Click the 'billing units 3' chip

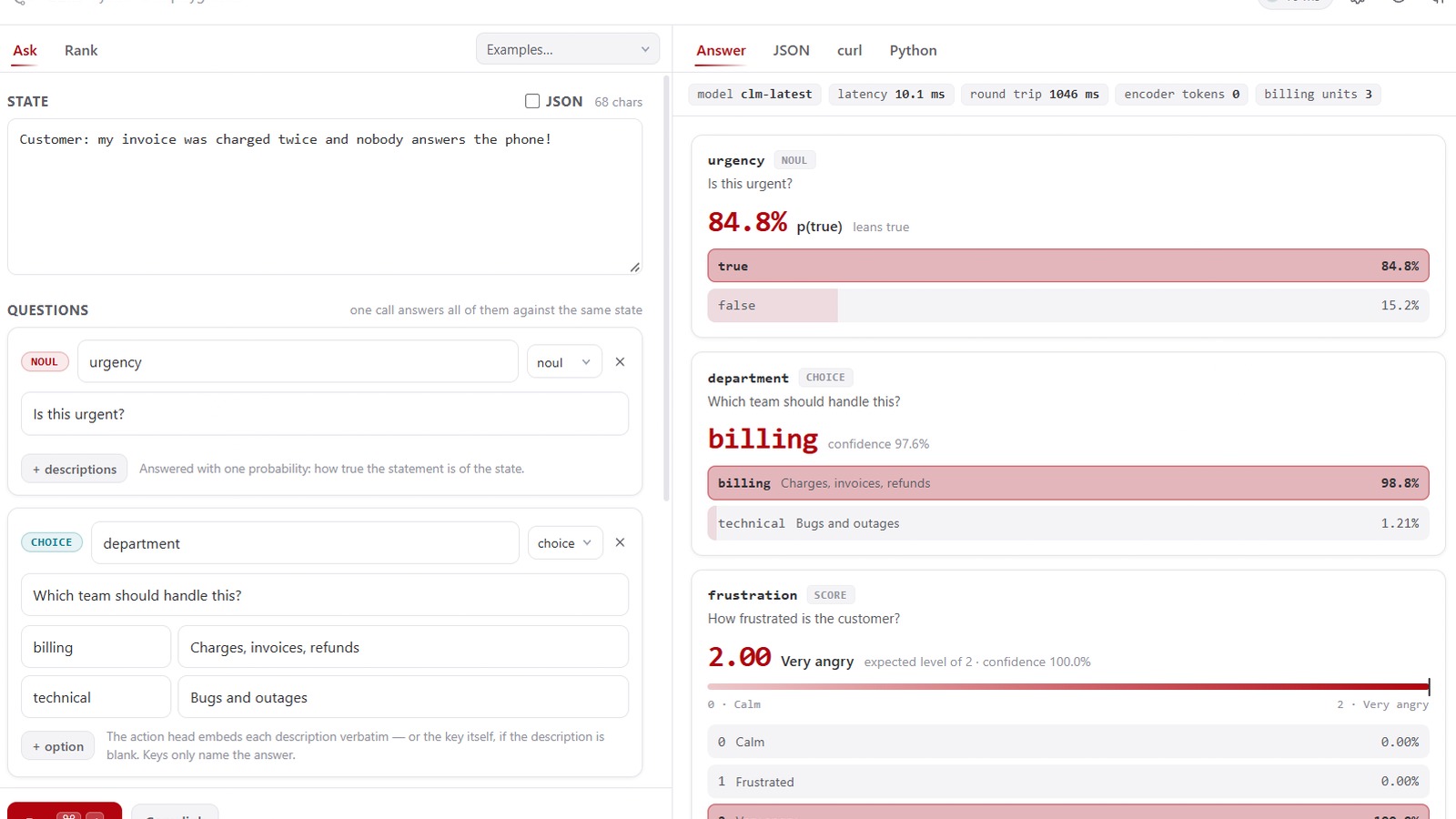tap(1318, 94)
